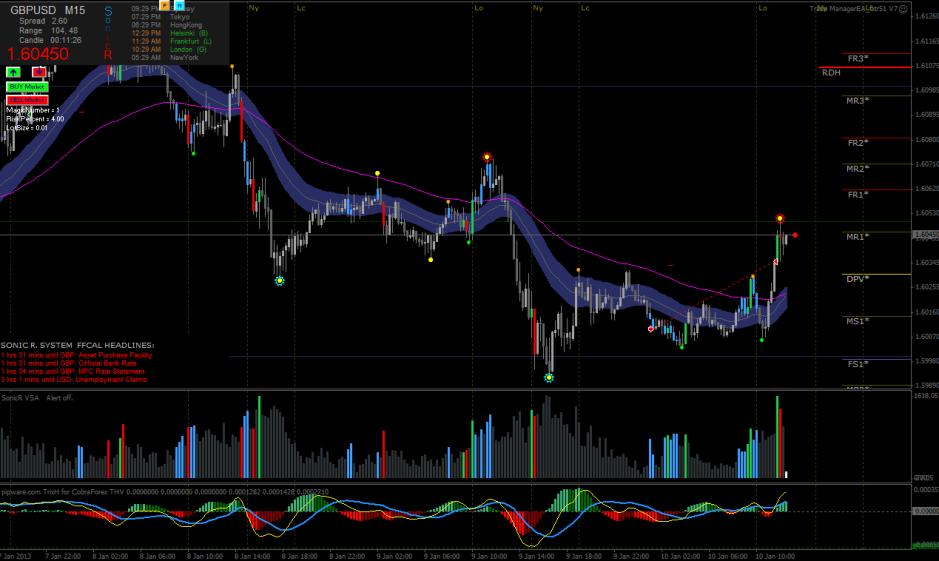
Task: Click the red diamond marker near MR1
Action: pyautogui.click(x=796, y=236)
